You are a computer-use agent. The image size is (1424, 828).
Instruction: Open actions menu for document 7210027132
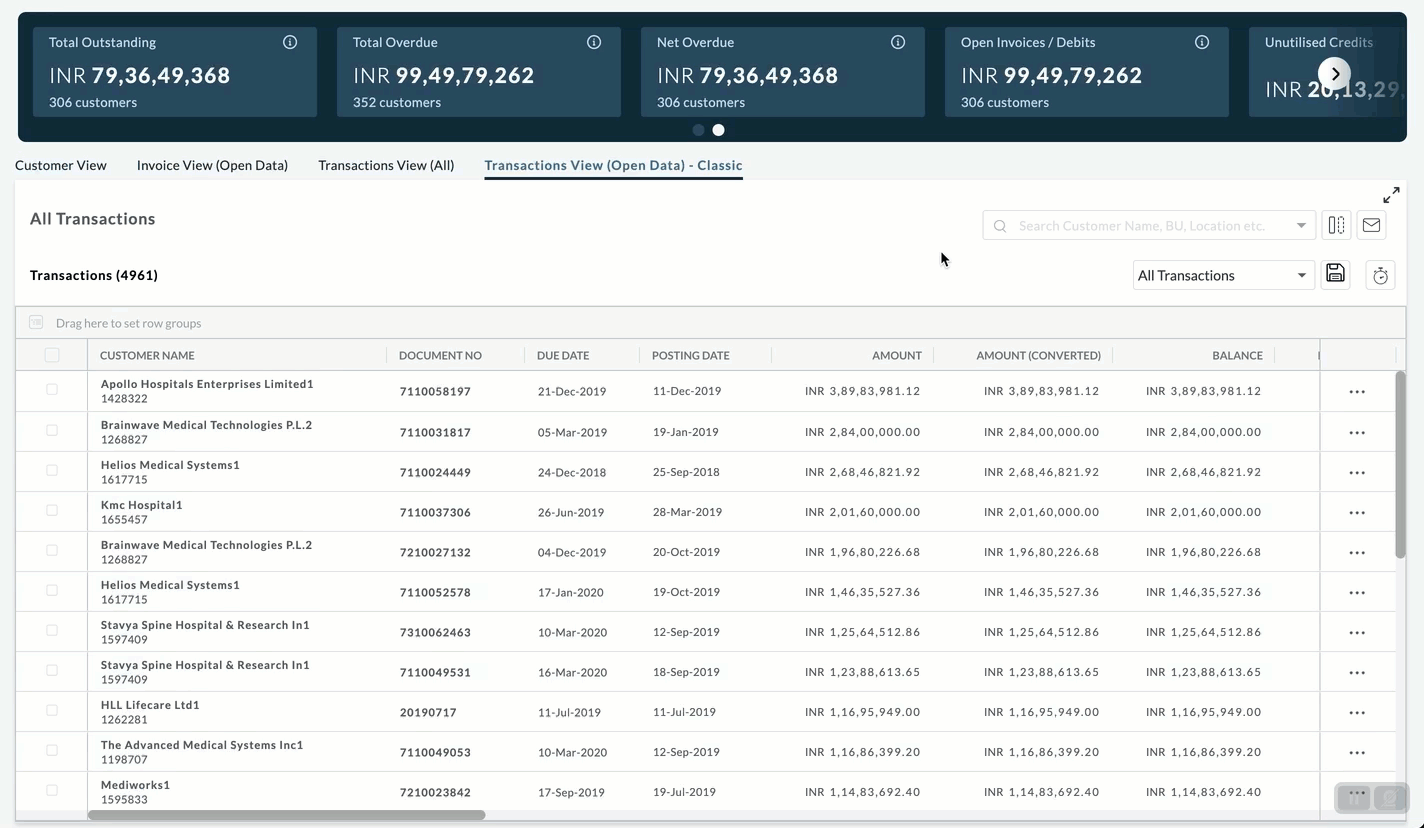point(1357,553)
